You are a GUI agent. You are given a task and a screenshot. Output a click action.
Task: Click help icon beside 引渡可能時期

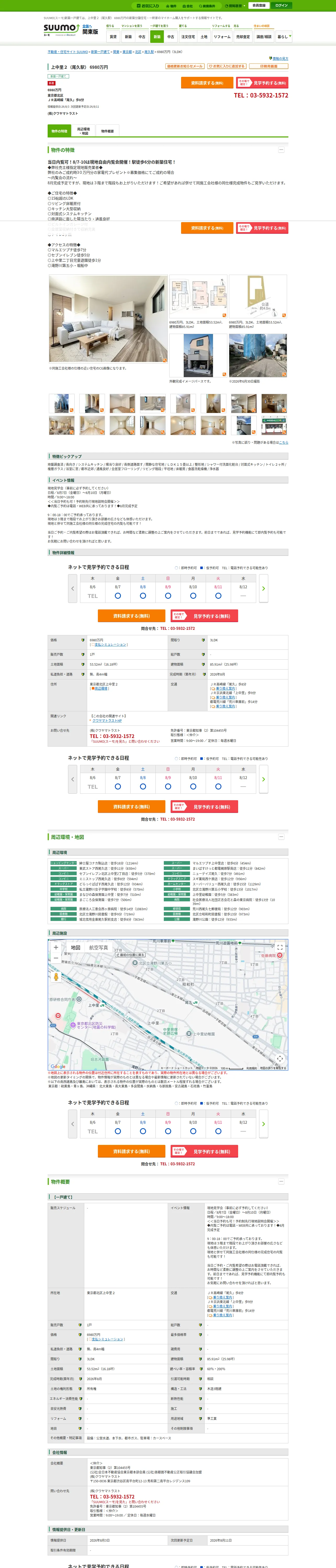click(201, 1379)
